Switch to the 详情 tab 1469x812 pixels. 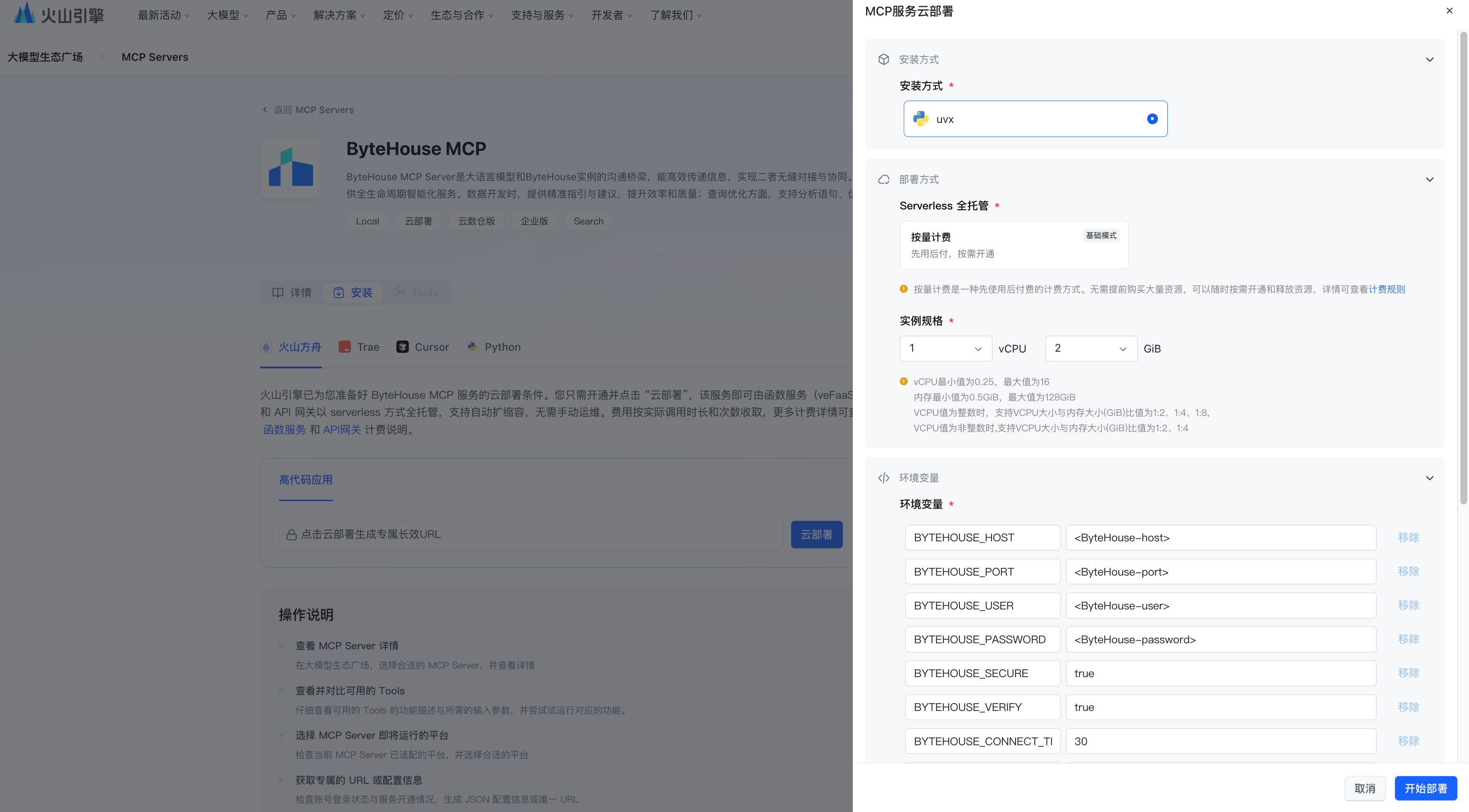click(x=292, y=293)
